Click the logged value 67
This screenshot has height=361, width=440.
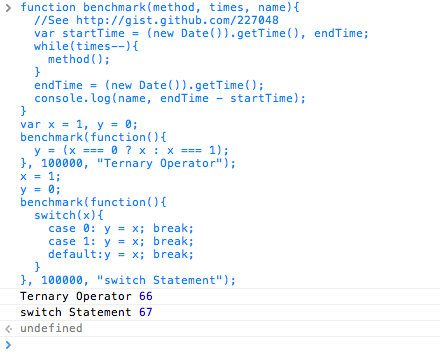pos(146,312)
